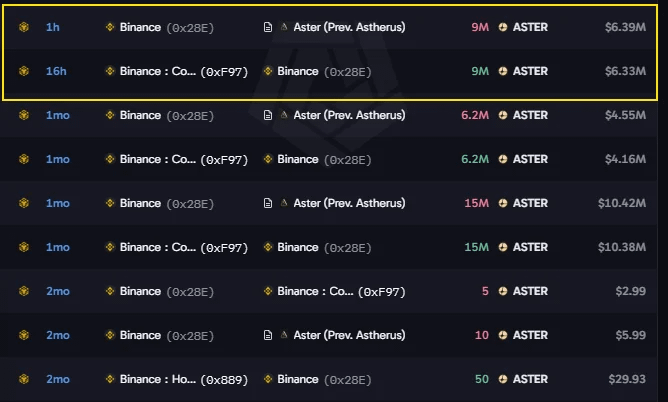Screen dimensions: 668x402
Task: Click the 15M amount in the $10.38M row
Action: point(476,247)
